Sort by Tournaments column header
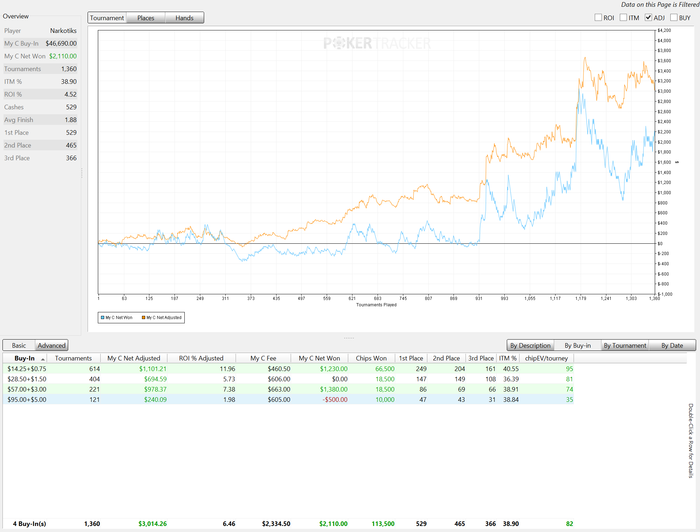 pyautogui.click(x=73, y=358)
